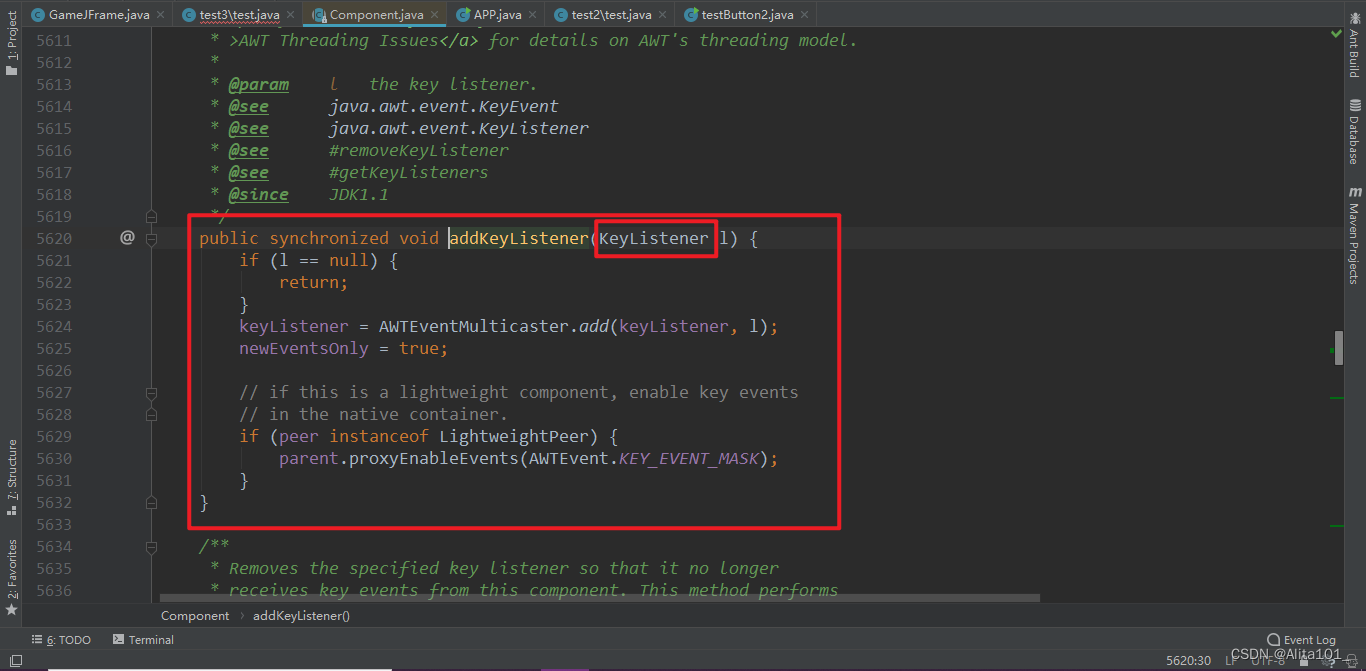
Task: Click addKeyListener() in the breadcrumb bar
Action: [x=301, y=616]
